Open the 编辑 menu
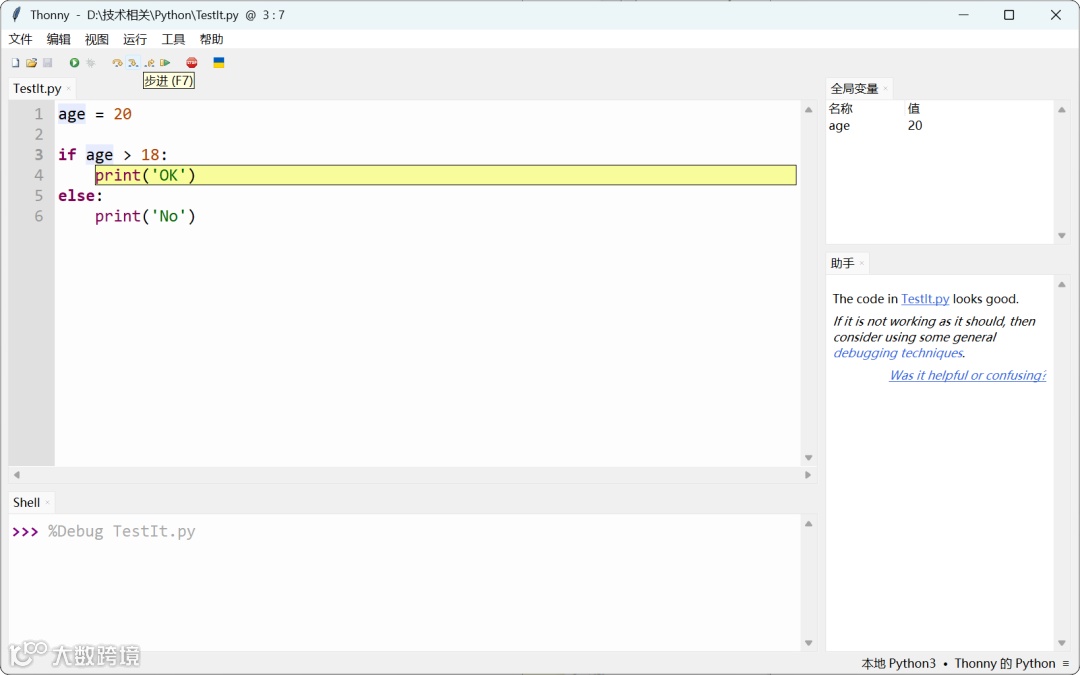This screenshot has height=675, width=1080. point(59,39)
